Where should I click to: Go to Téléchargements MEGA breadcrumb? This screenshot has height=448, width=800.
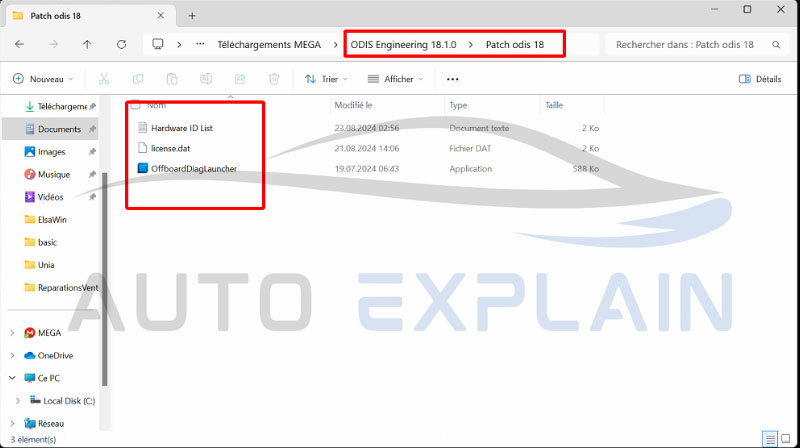pyautogui.click(x=269, y=45)
